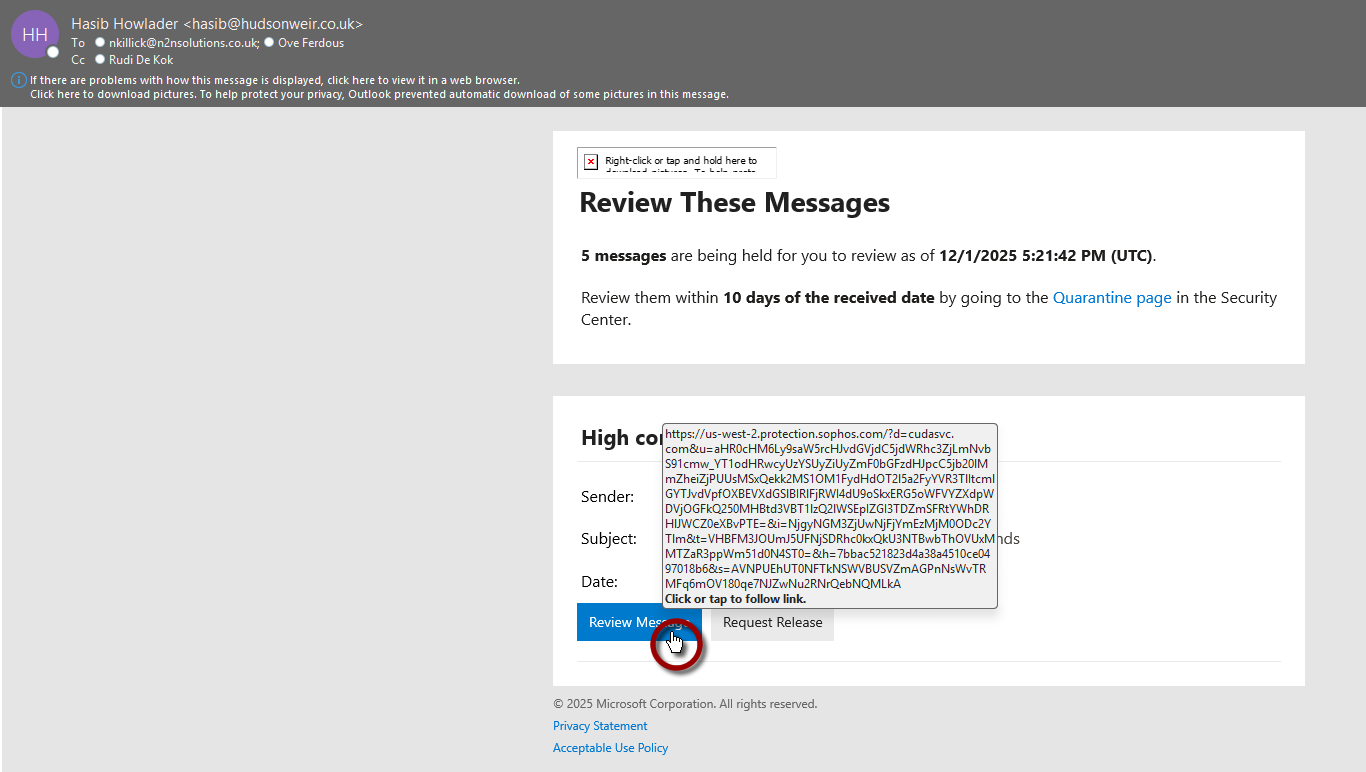Click the view in web browser message

[275, 80]
